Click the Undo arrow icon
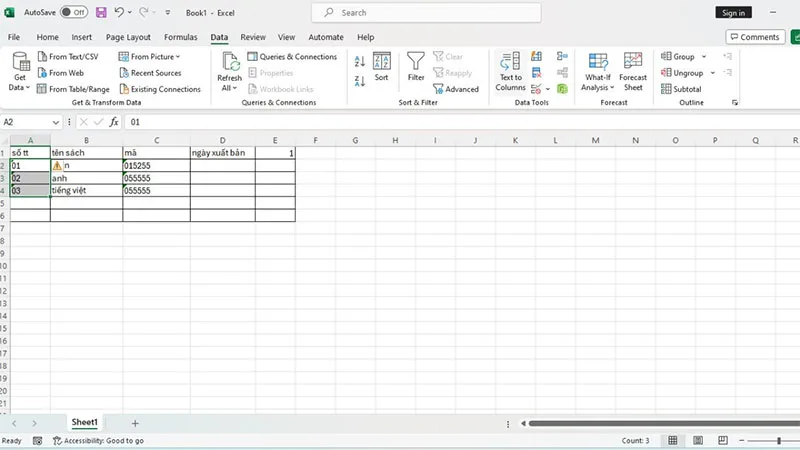This screenshot has height=450, width=800. click(x=119, y=12)
